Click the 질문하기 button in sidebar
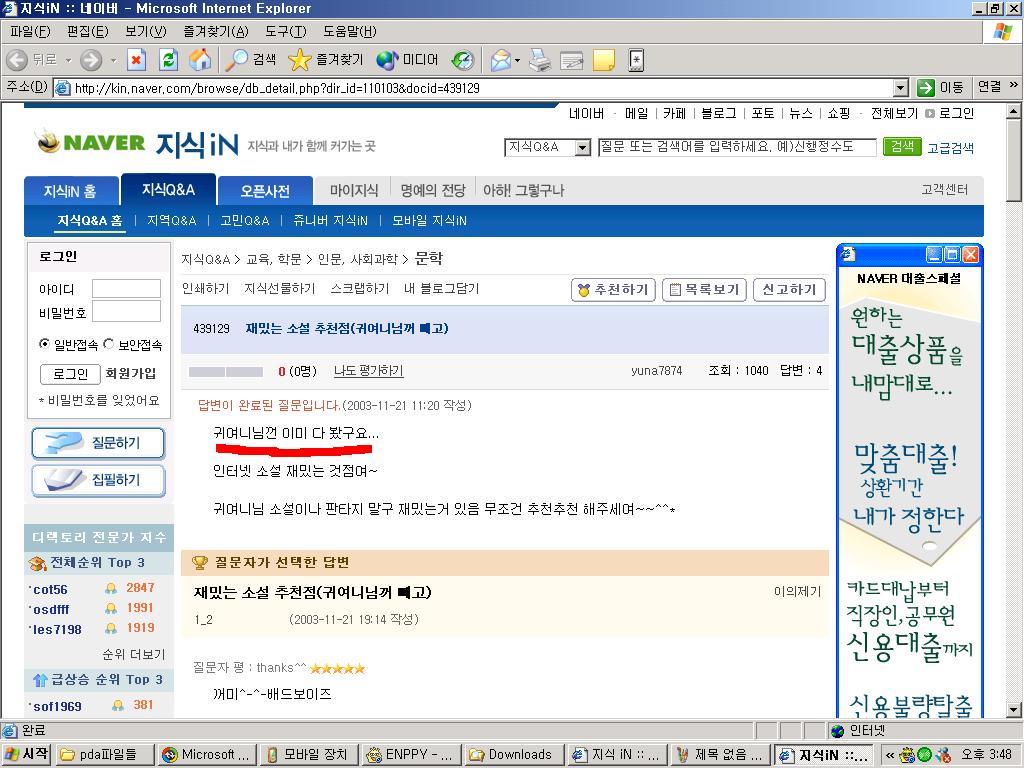The height and width of the screenshot is (768, 1024). point(98,443)
